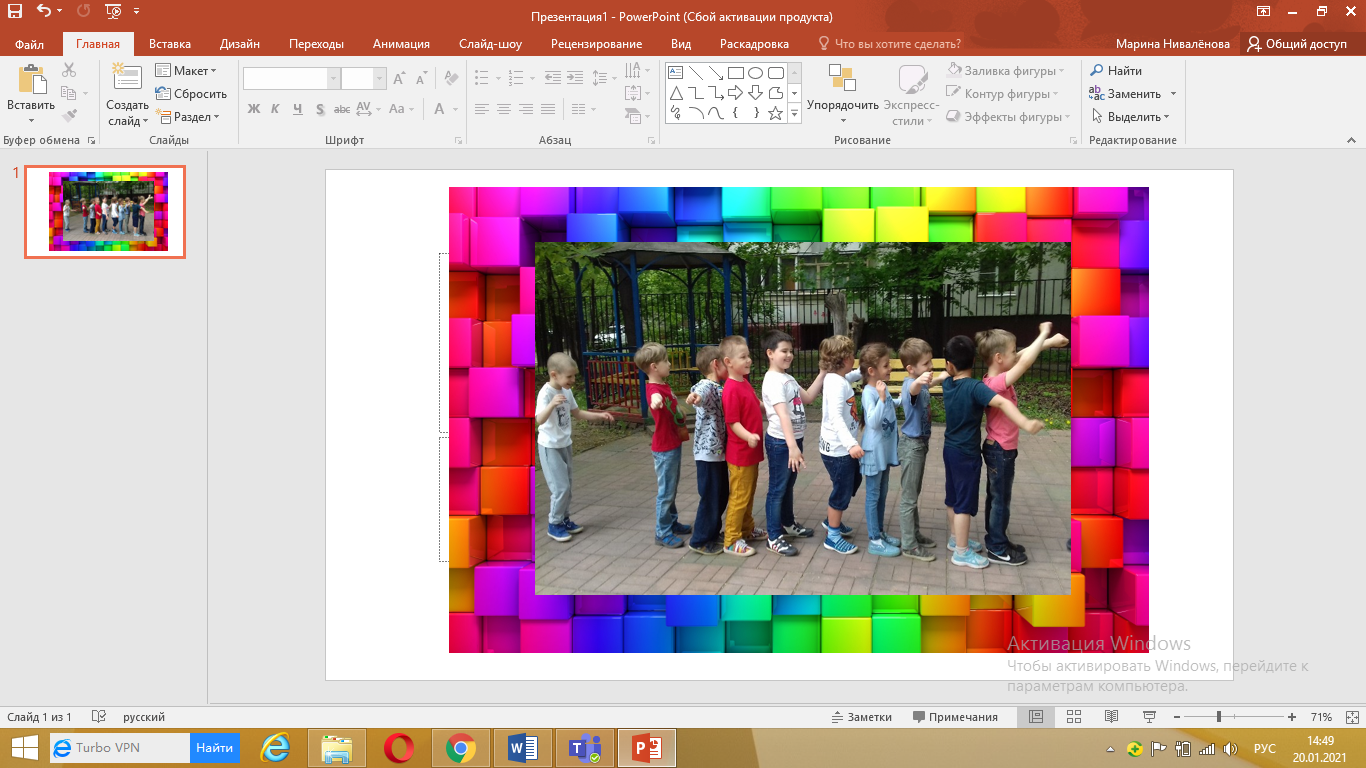Switch to the Переходы tab

tap(316, 44)
